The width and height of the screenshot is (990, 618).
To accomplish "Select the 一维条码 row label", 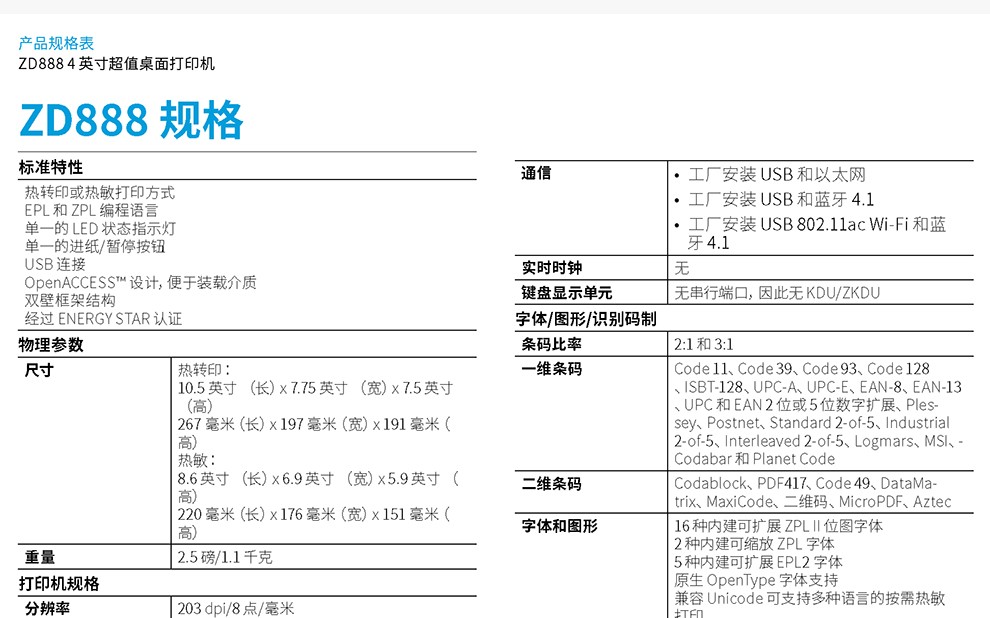I will (x=551, y=369).
